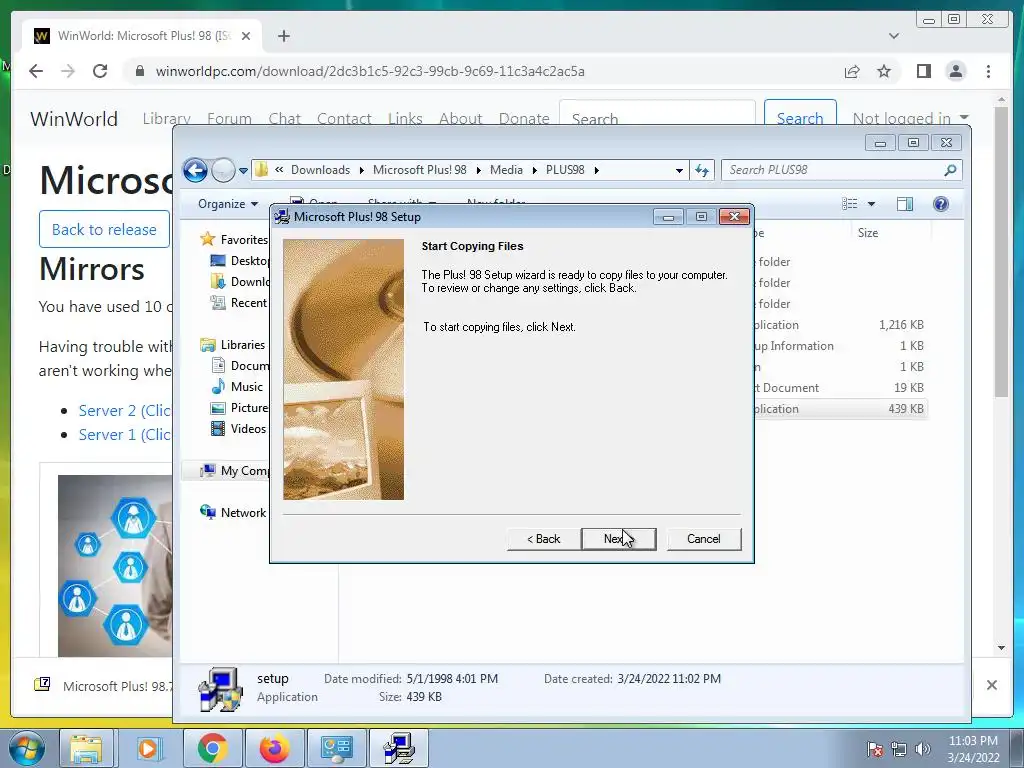The width and height of the screenshot is (1024, 768).
Task: Select Videos library
Action: (x=238, y=428)
